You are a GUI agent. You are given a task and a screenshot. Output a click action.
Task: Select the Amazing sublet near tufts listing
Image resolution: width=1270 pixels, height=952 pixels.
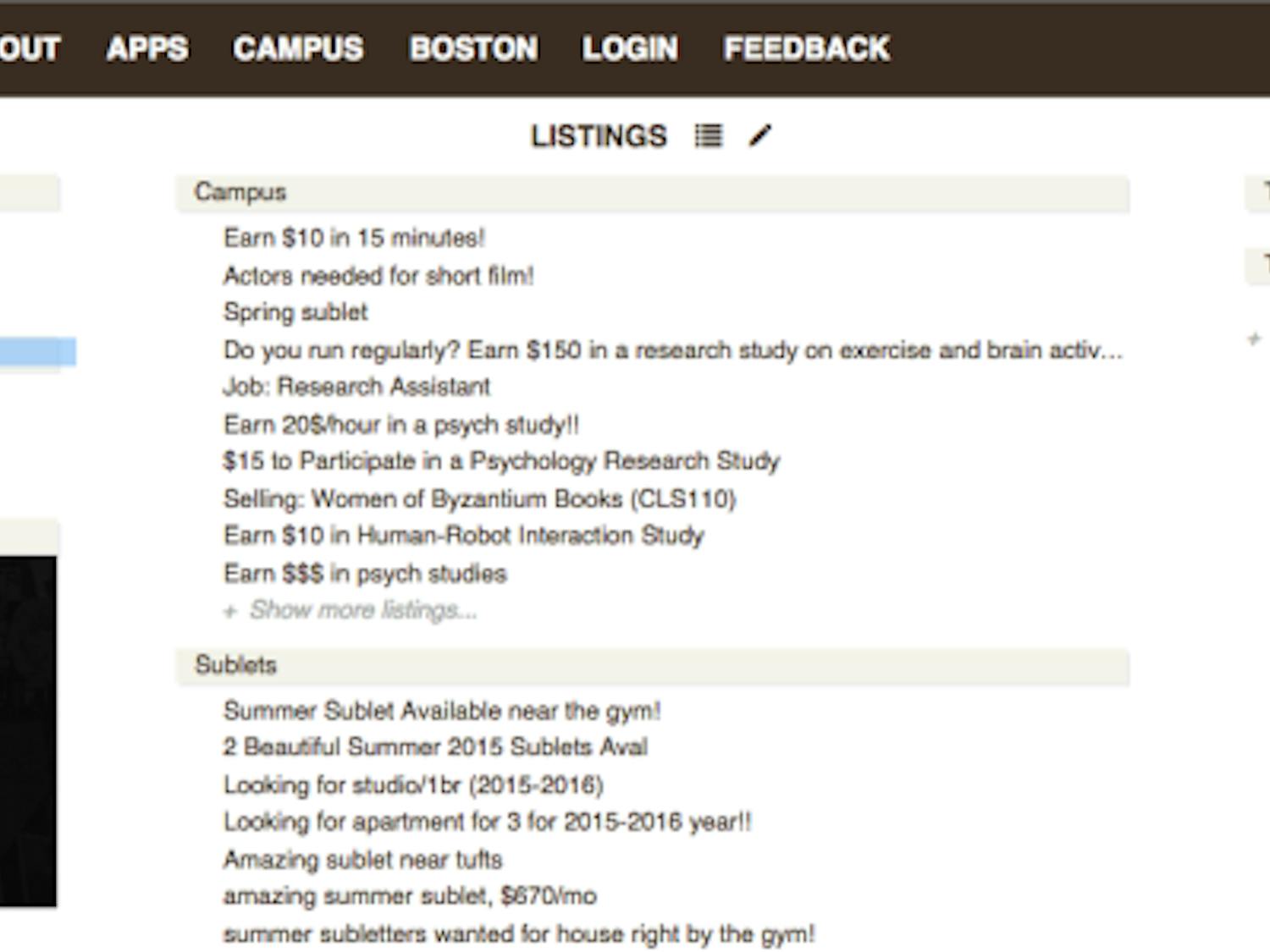click(362, 860)
